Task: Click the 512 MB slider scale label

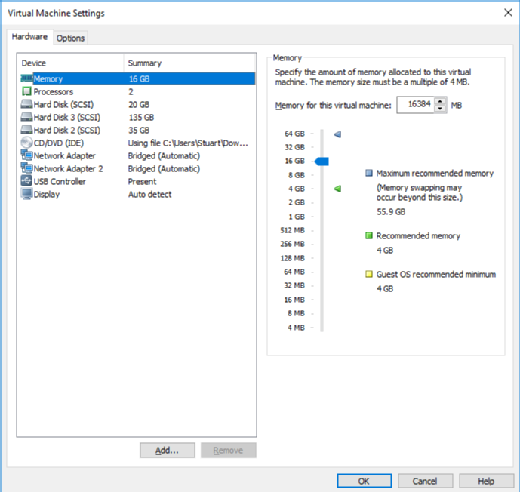Action: pos(292,230)
